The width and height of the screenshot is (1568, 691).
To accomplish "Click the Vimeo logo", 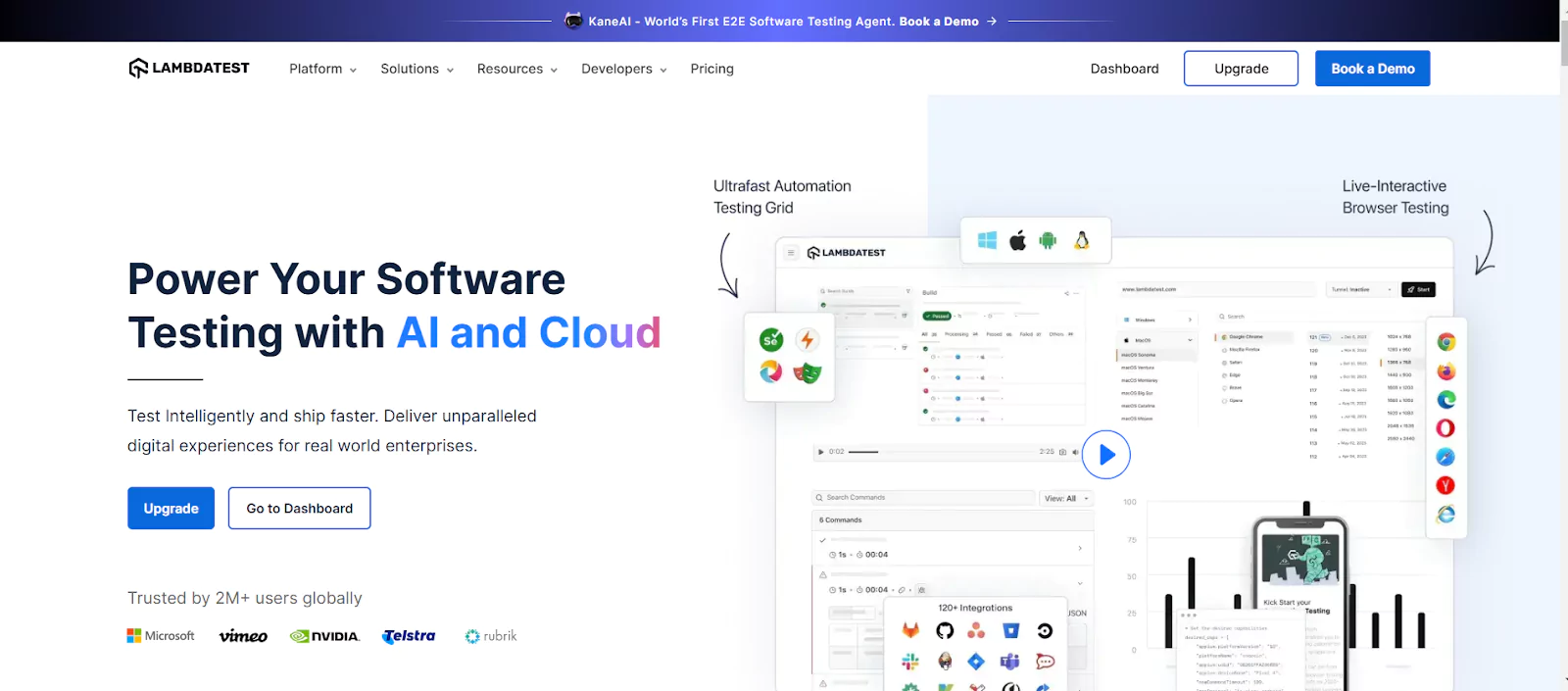I will [243, 636].
